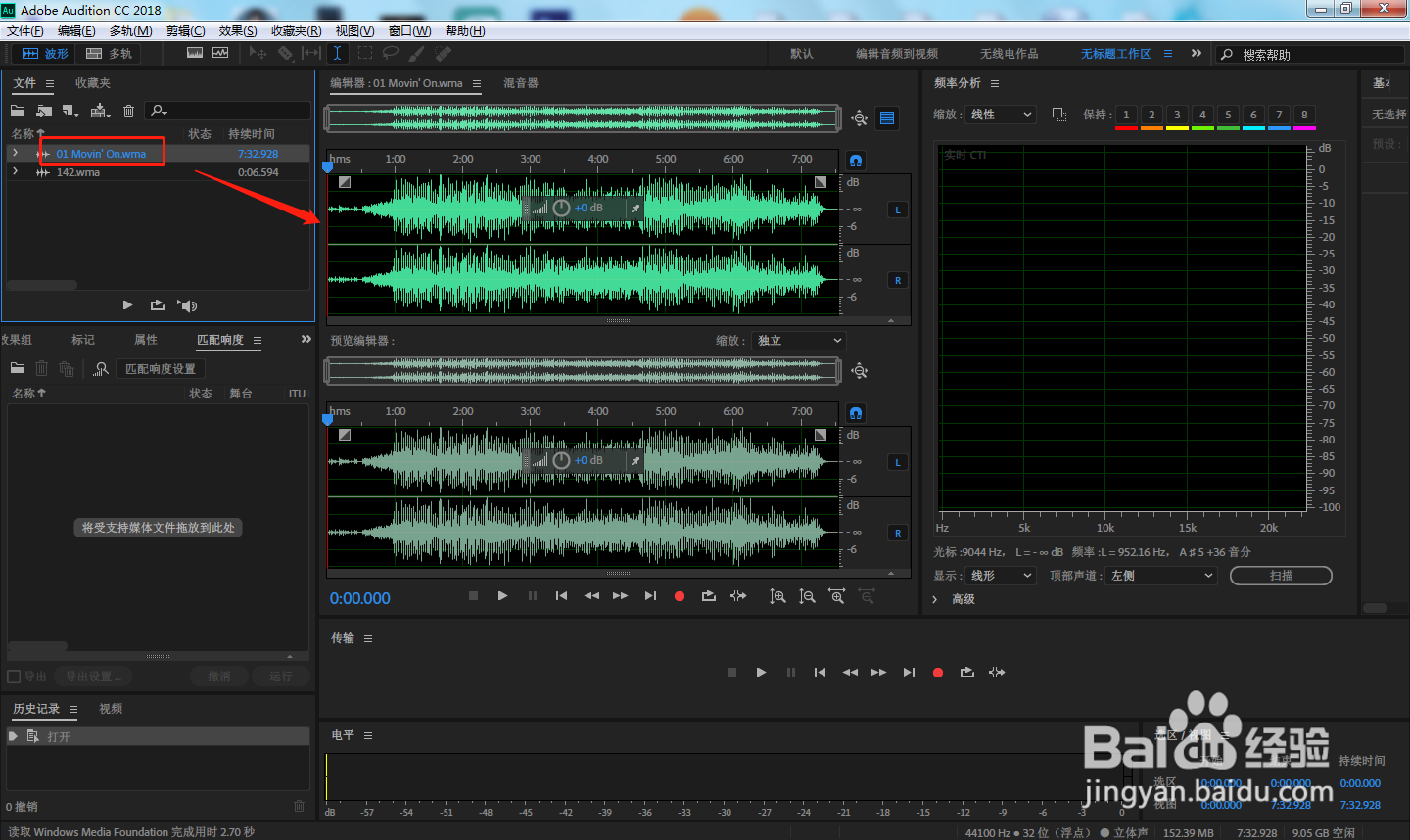
Task: Show the spectral pitch display icon
Action: (x=220, y=53)
